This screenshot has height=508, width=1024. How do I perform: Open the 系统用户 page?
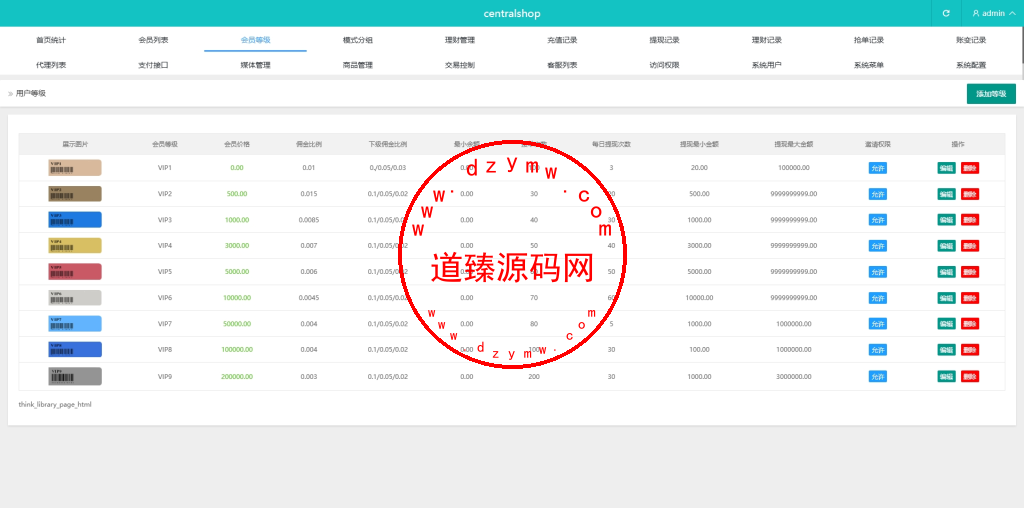767,65
